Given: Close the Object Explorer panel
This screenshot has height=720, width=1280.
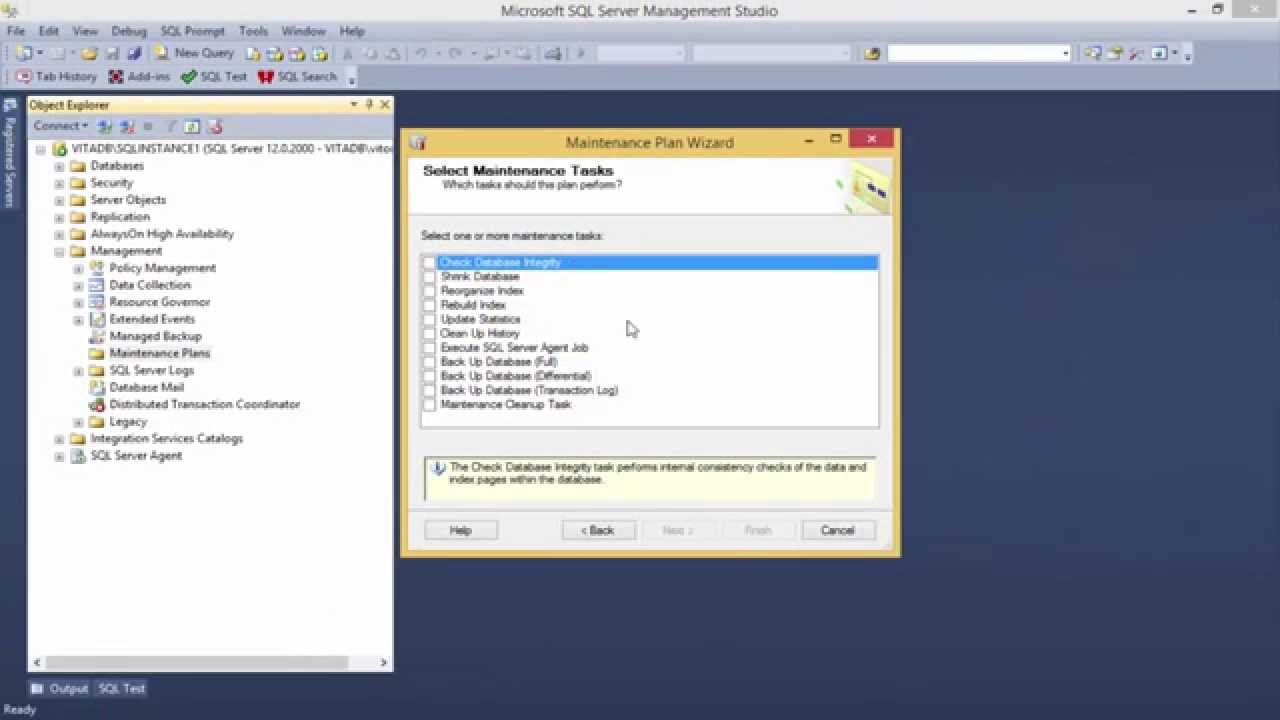Looking at the screenshot, I should pyautogui.click(x=384, y=104).
